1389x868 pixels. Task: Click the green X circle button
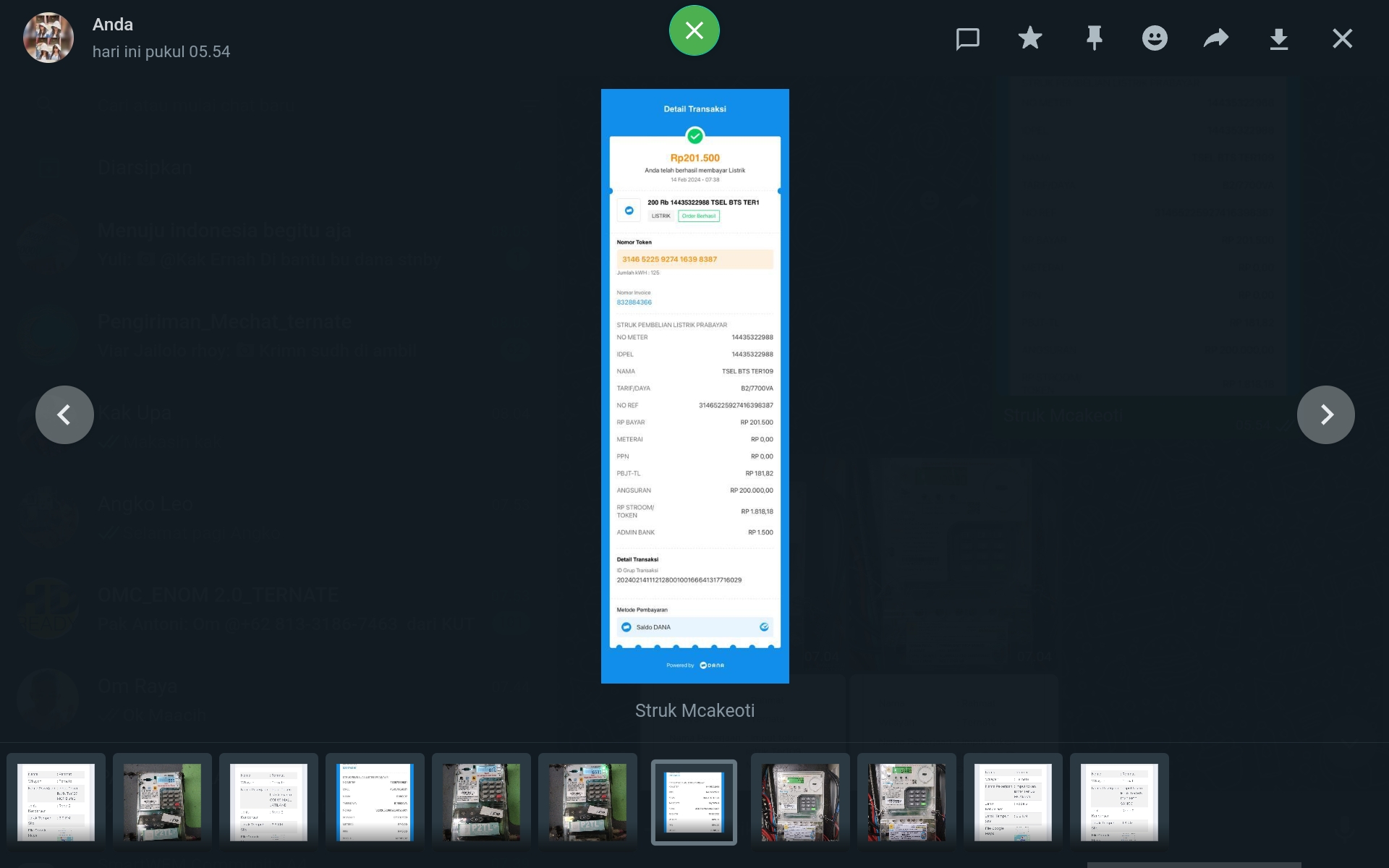click(694, 30)
